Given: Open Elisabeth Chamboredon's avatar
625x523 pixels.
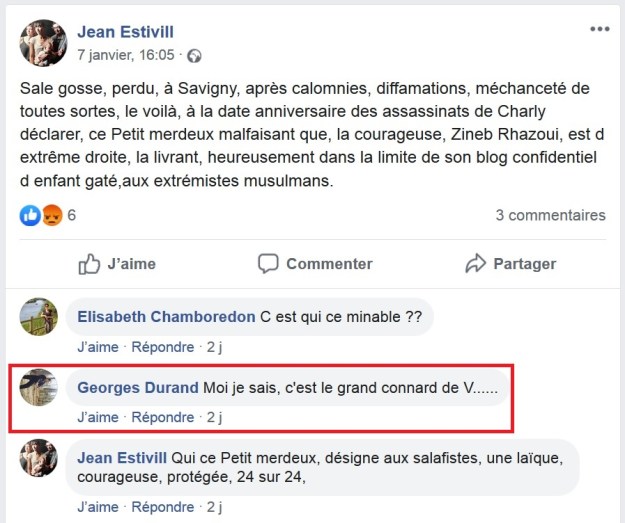Looking at the screenshot, I should click(38, 317).
